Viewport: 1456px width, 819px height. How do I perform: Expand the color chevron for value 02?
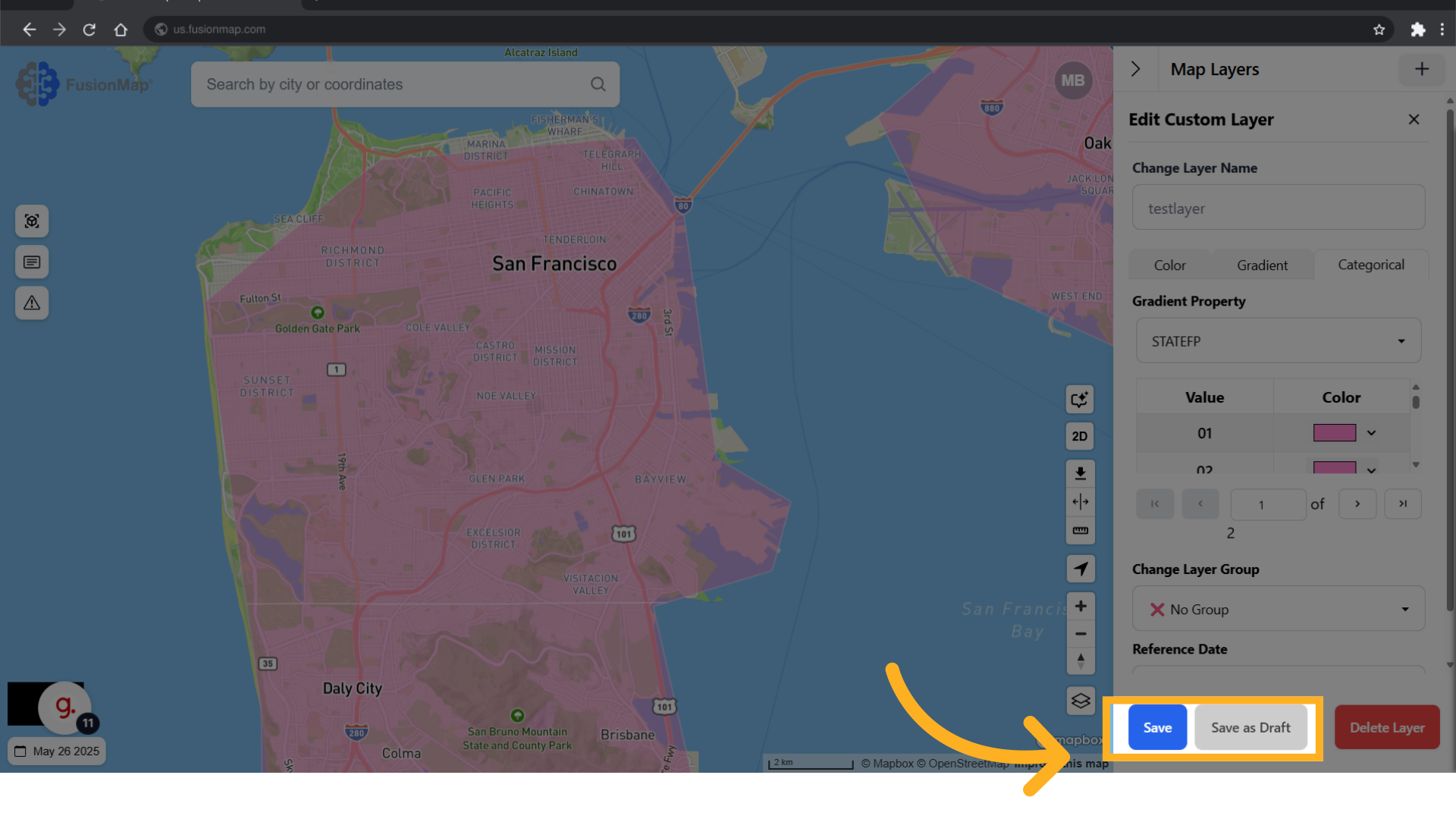pyautogui.click(x=1371, y=470)
